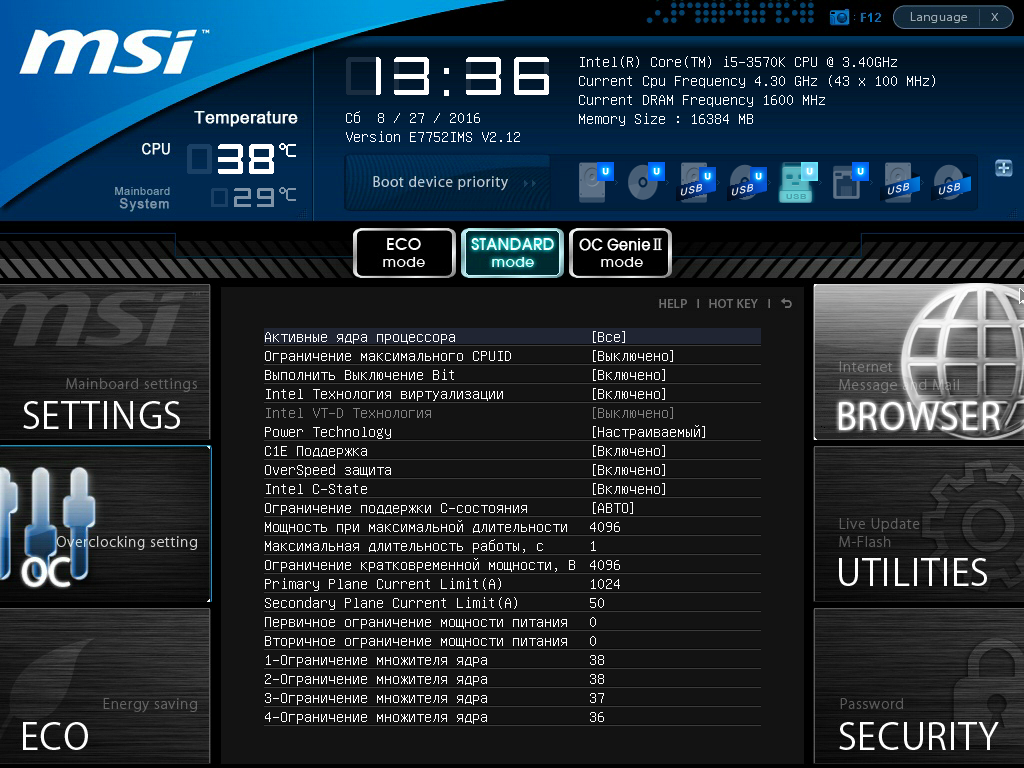Click Memory Size : 16384 MB text
This screenshot has width=1024, height=768.
point(666,119)
